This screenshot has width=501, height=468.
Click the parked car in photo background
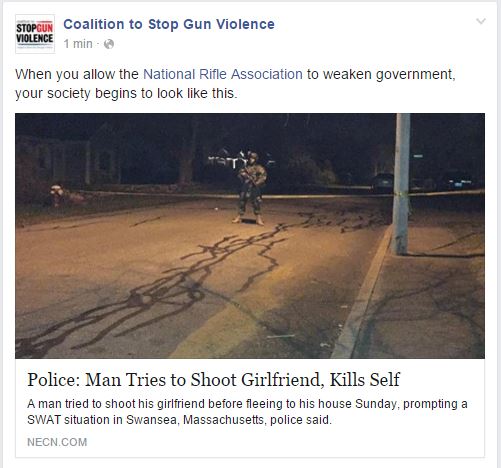click(x=383, y=182)
